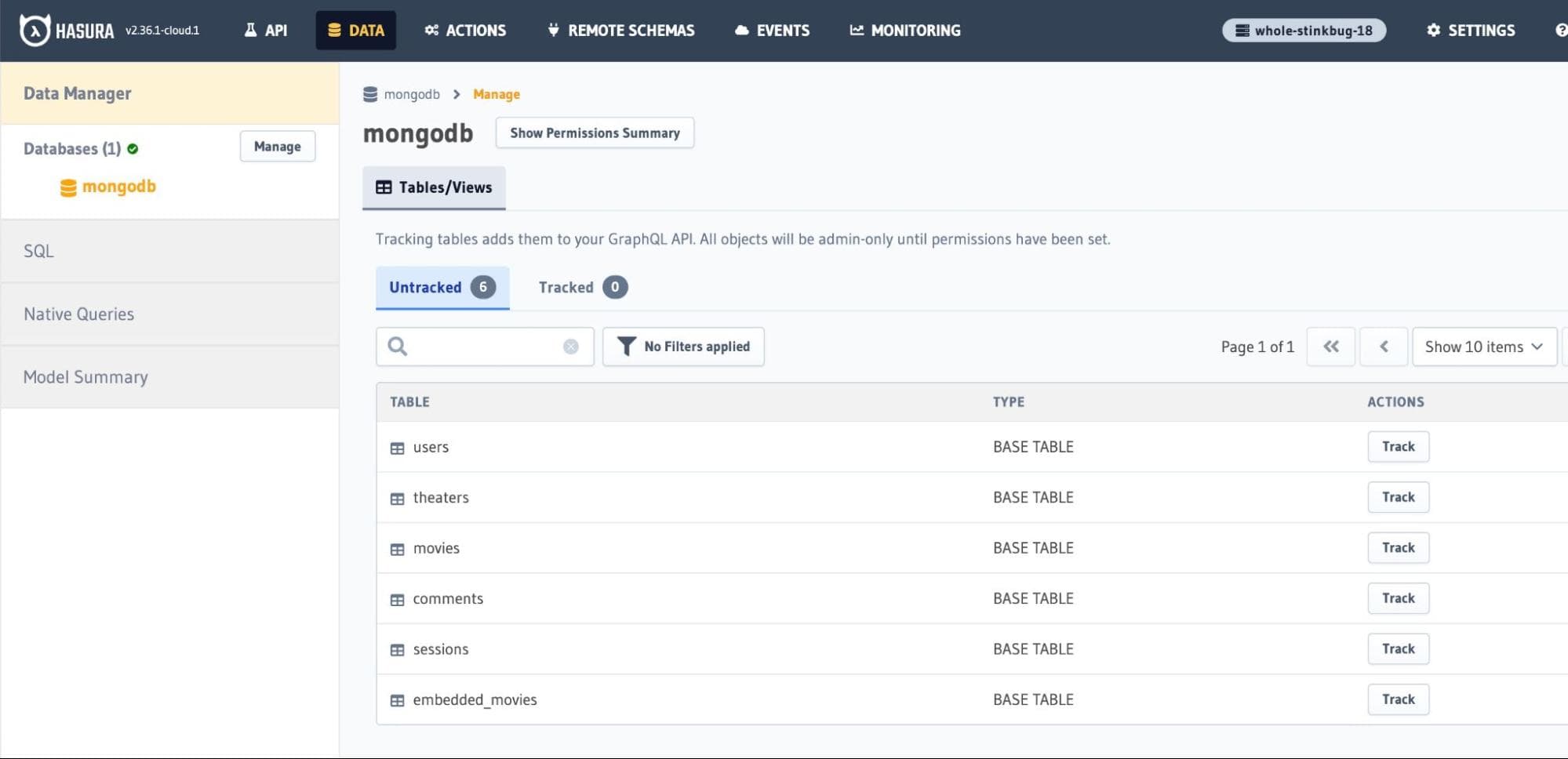Click the table icon next to users

(398, 448)
